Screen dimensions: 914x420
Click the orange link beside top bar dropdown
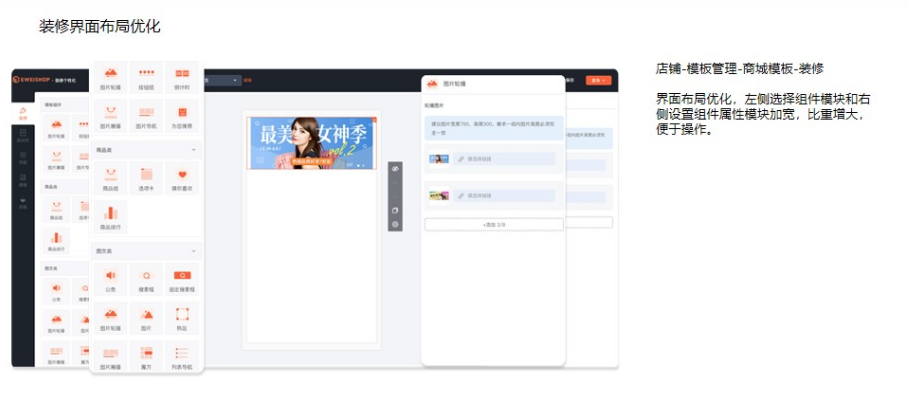[247, 80]
